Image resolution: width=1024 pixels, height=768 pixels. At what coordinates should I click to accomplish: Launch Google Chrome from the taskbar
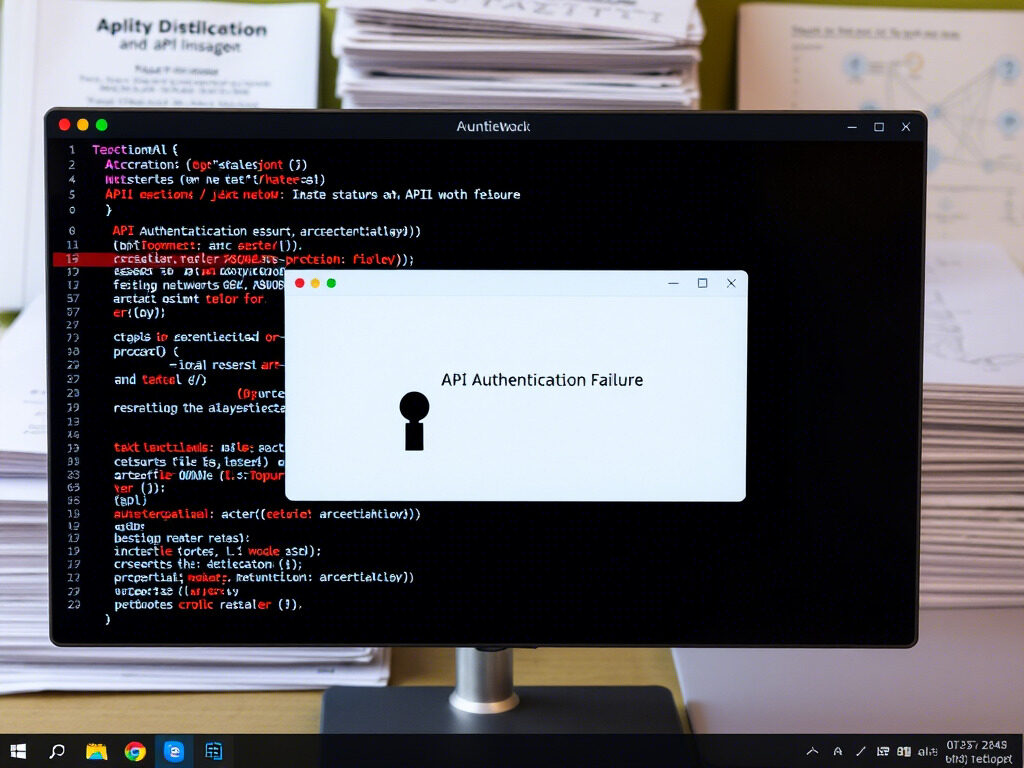(x=135, y=751)
